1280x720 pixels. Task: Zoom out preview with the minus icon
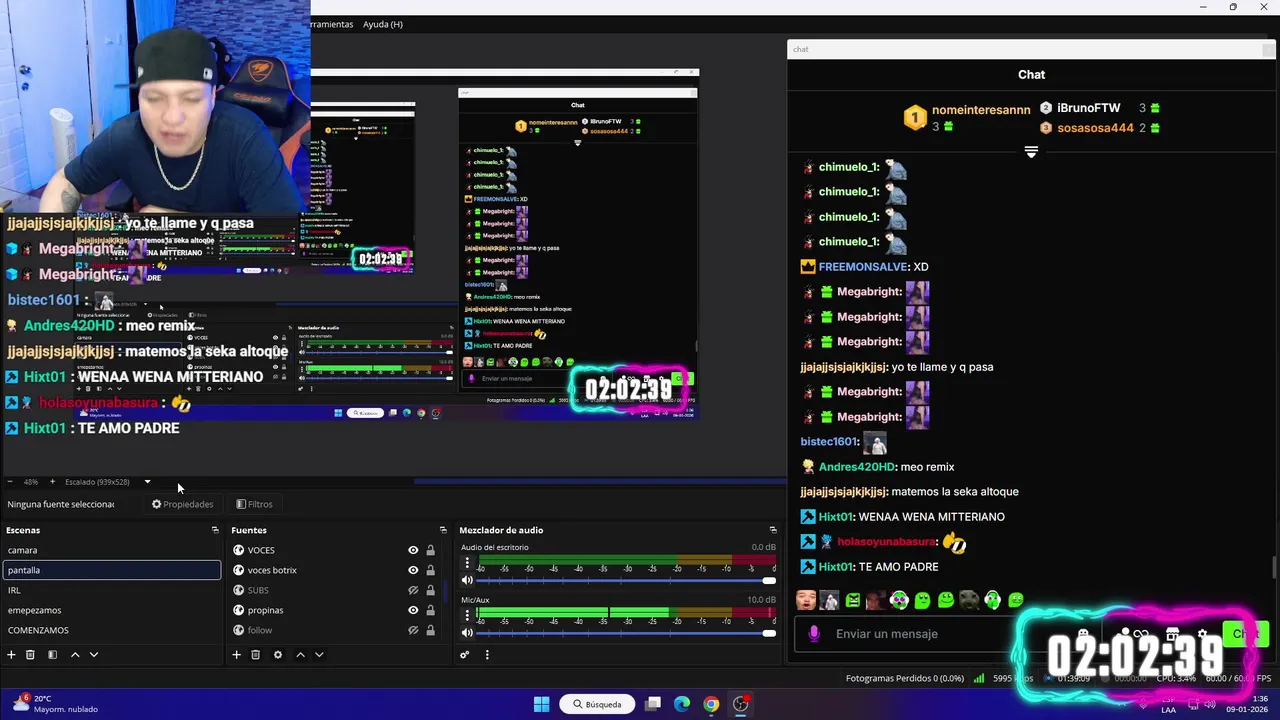(x=10, y=482)
